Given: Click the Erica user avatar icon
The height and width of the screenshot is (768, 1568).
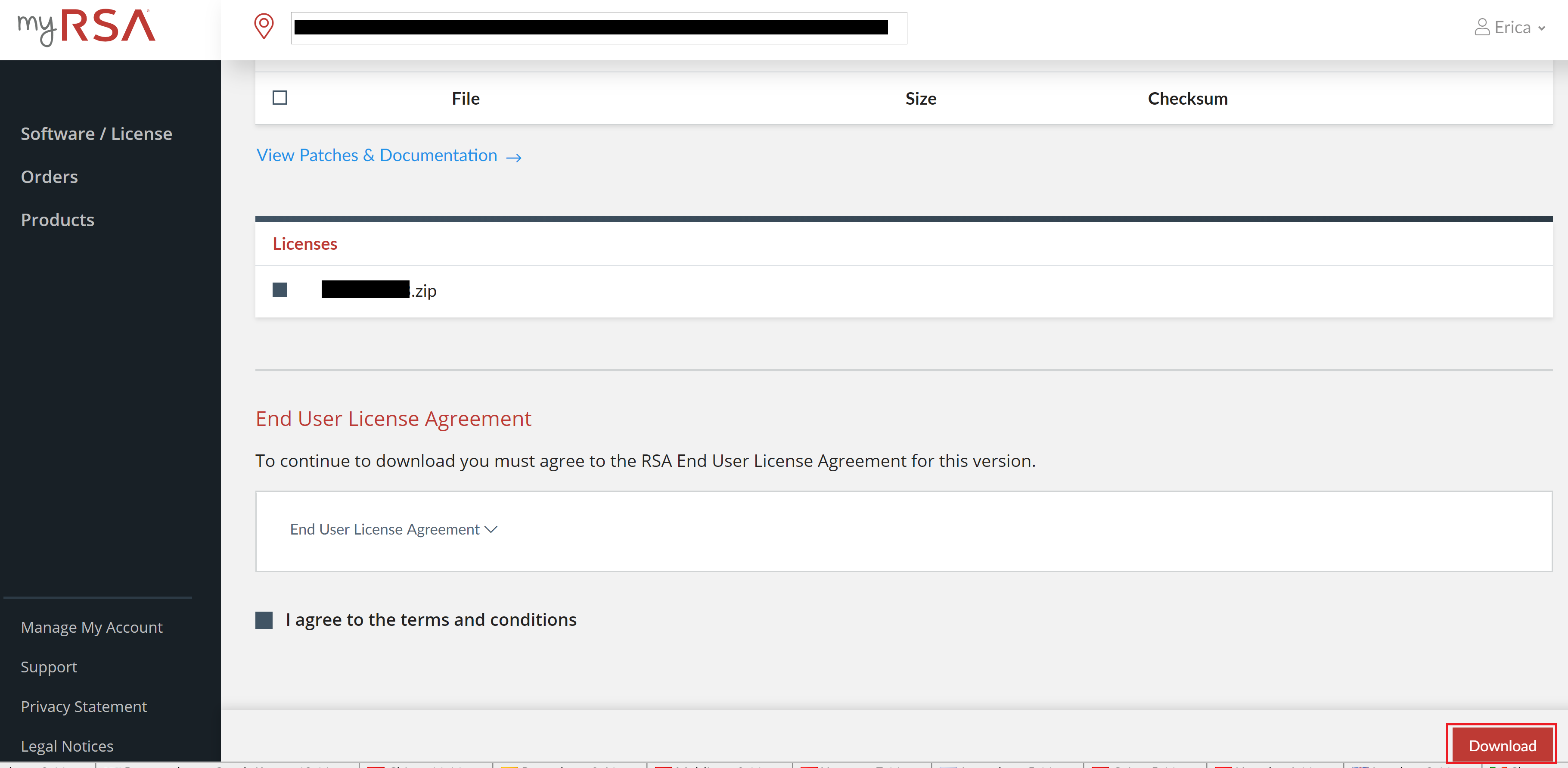Looking at the screenshot, I should tap(1481, 27).
